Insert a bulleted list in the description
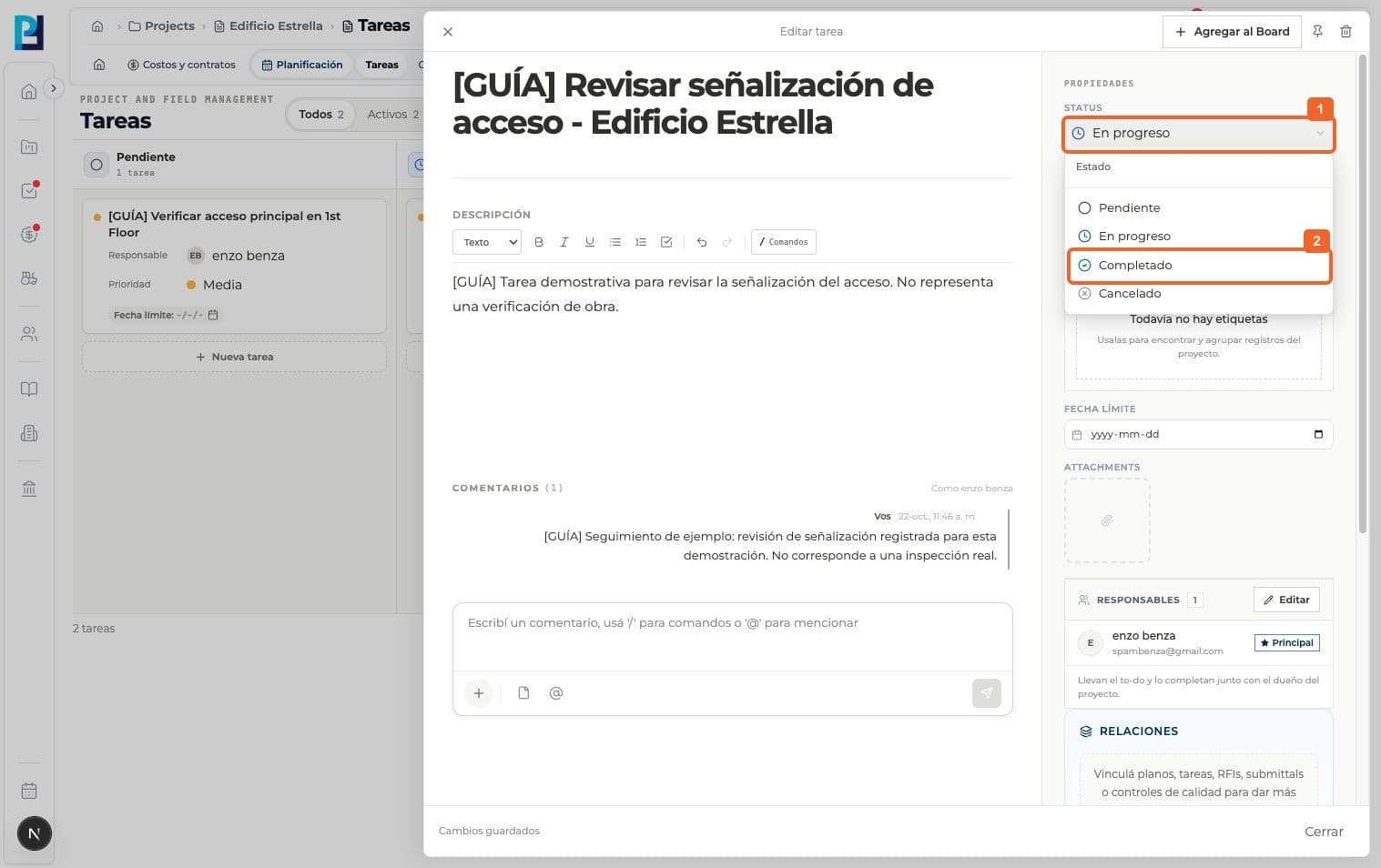1381x868 pixels. (615, 242)
